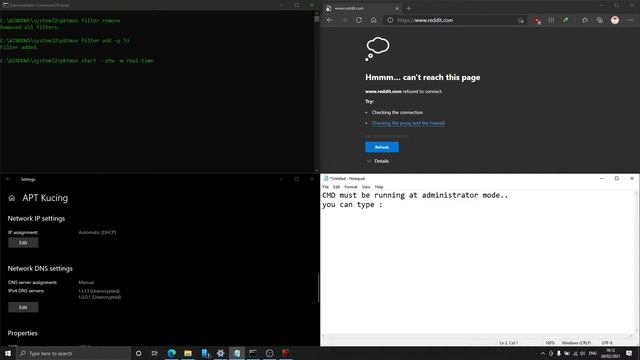
Task: Focus the address bar showing www.reddit.com
Action: [455, 20]
